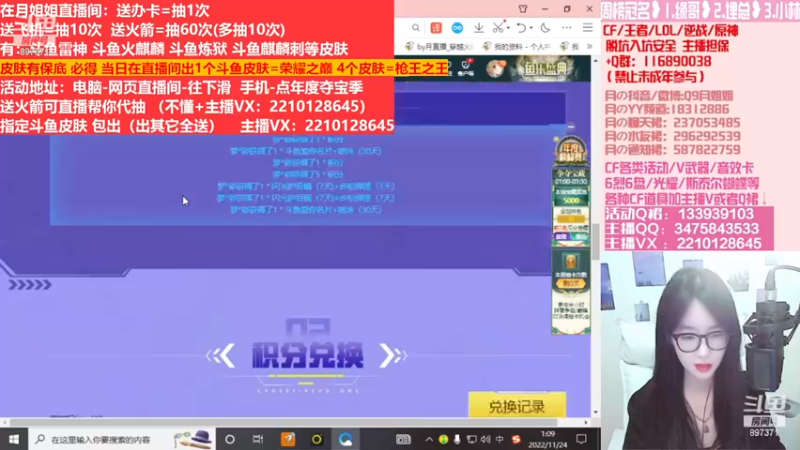This screenshot has height=450, width=800.
Task: Click the 年度嘉年华 floating badge
Action: [570, 152]
